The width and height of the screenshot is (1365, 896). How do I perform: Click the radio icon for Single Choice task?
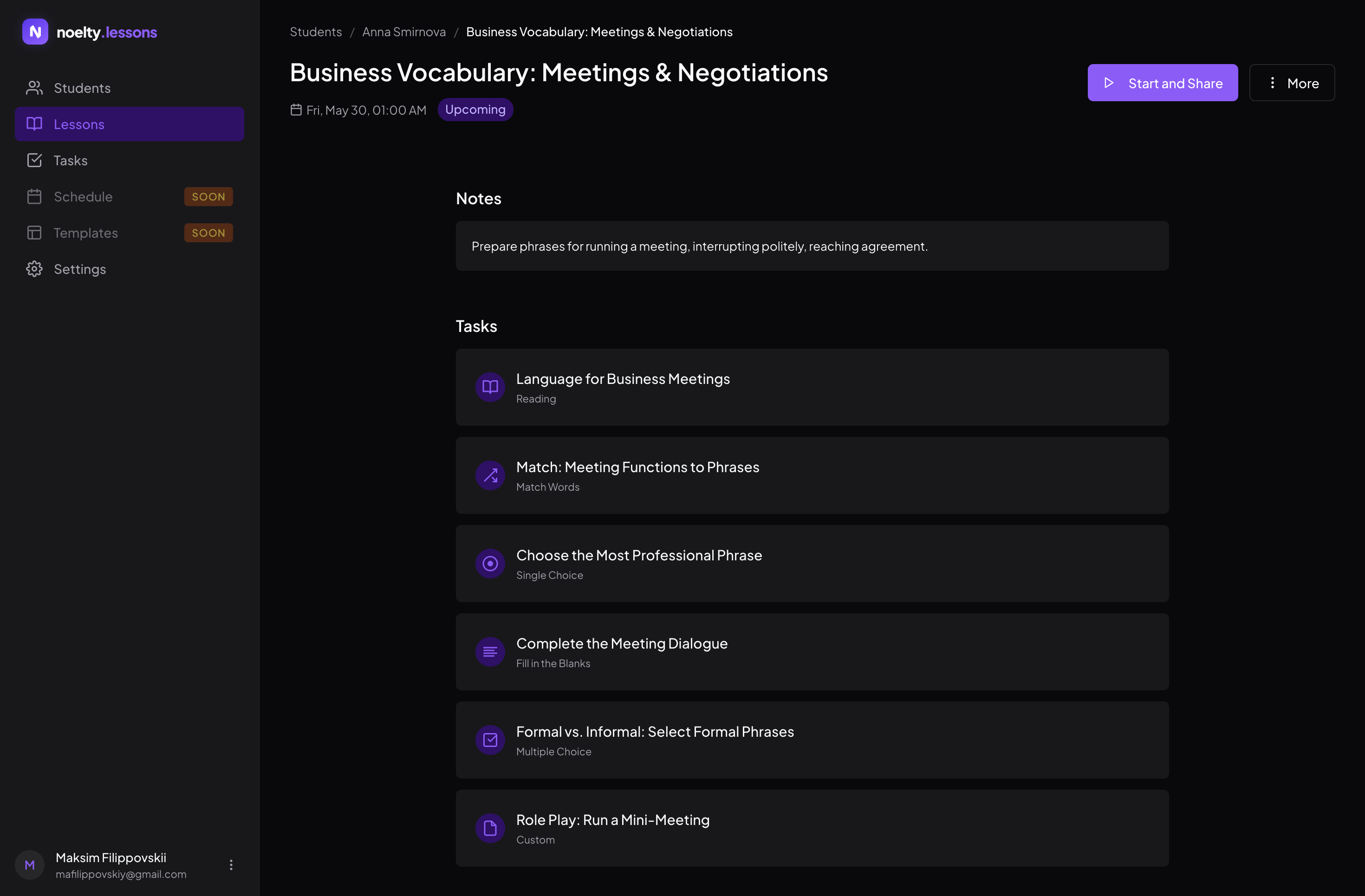490,564
